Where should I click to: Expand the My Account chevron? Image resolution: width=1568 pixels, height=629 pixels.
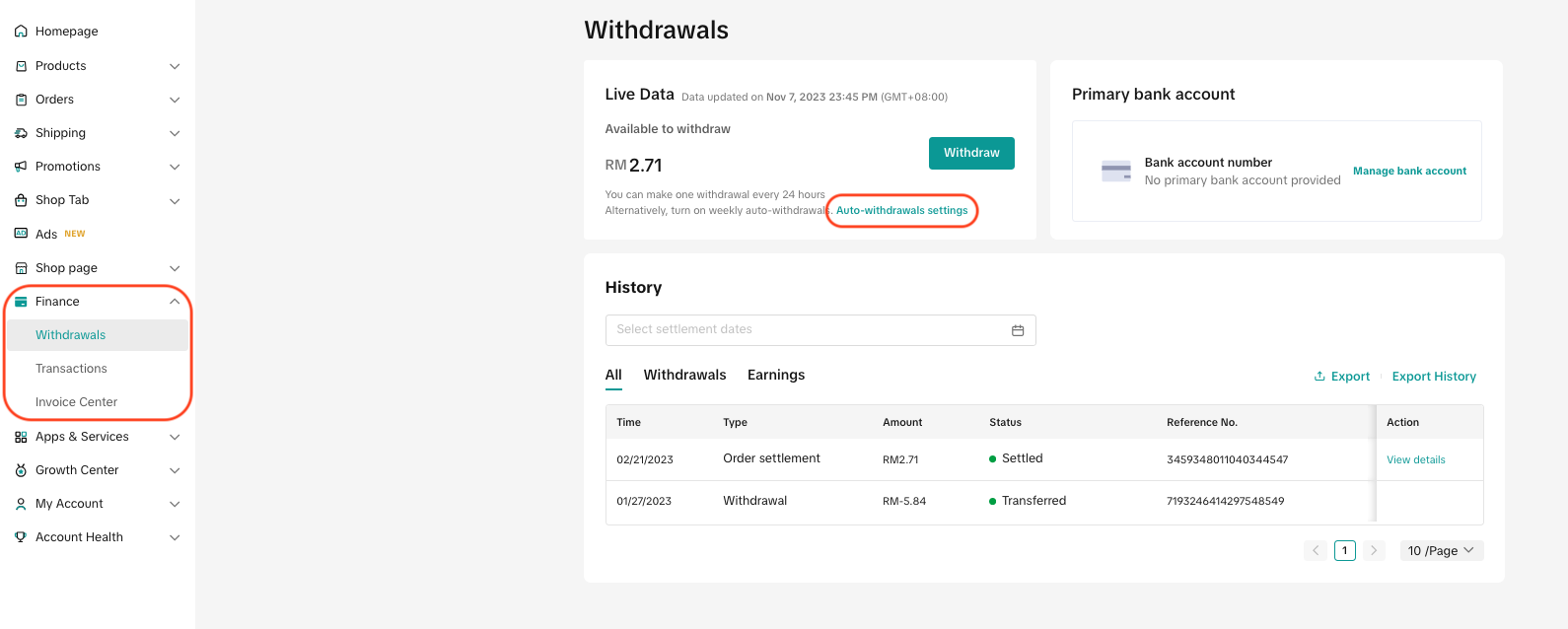click(x=175, y=504)
